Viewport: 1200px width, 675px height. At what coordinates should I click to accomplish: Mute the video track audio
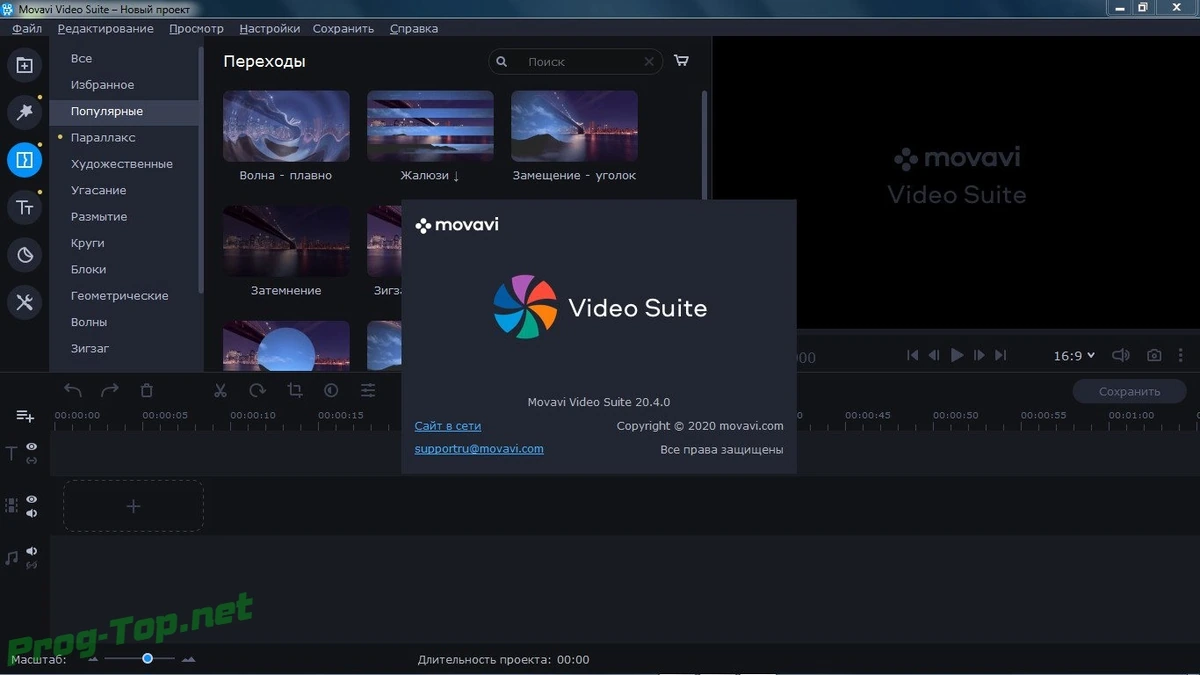(32, 513)
